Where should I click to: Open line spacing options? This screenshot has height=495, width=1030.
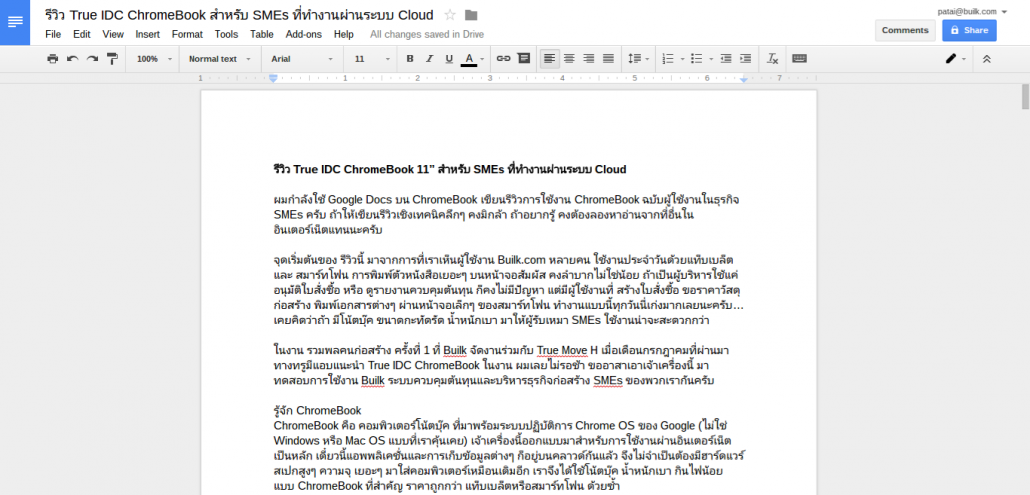tap(638, 59)
